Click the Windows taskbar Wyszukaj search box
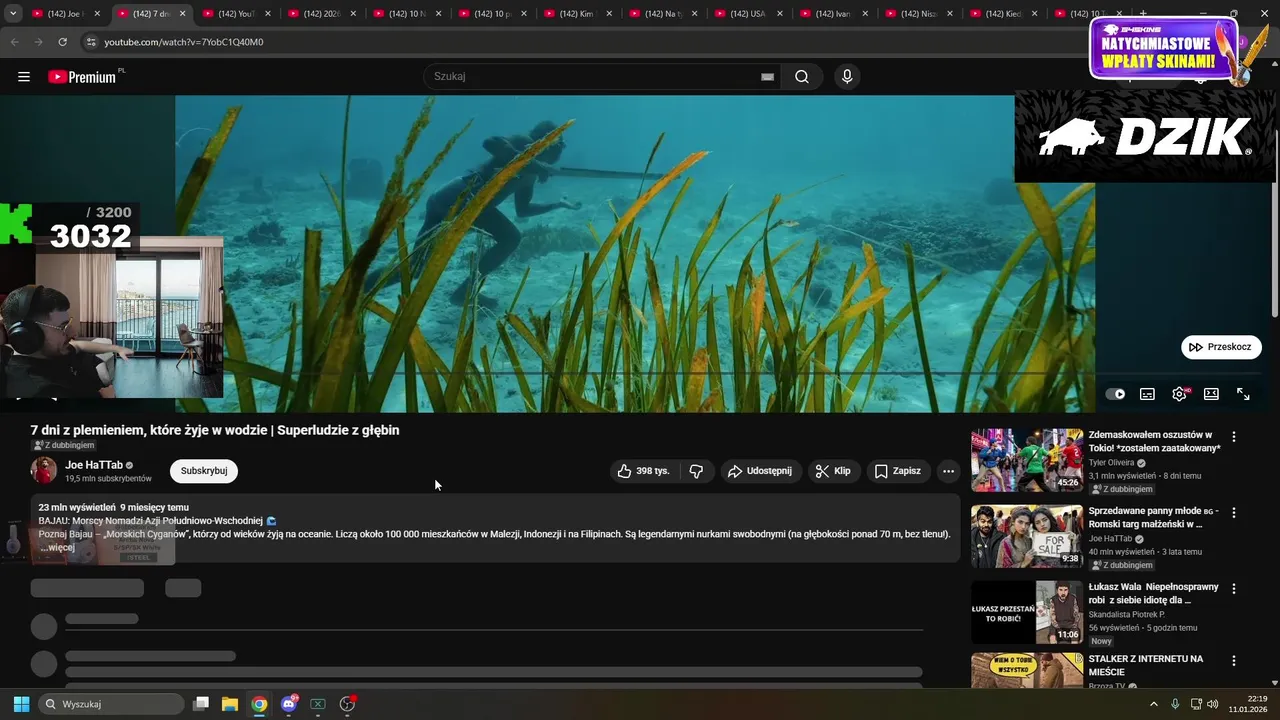Image resolution: width=1280 pixels, height=720 pixels. tap(110, 704)
